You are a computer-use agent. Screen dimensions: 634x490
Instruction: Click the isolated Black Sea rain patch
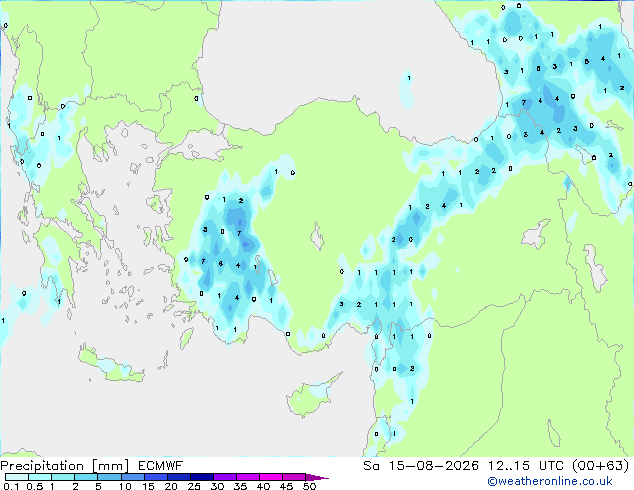pyautogui.click(x=407, y=89)
